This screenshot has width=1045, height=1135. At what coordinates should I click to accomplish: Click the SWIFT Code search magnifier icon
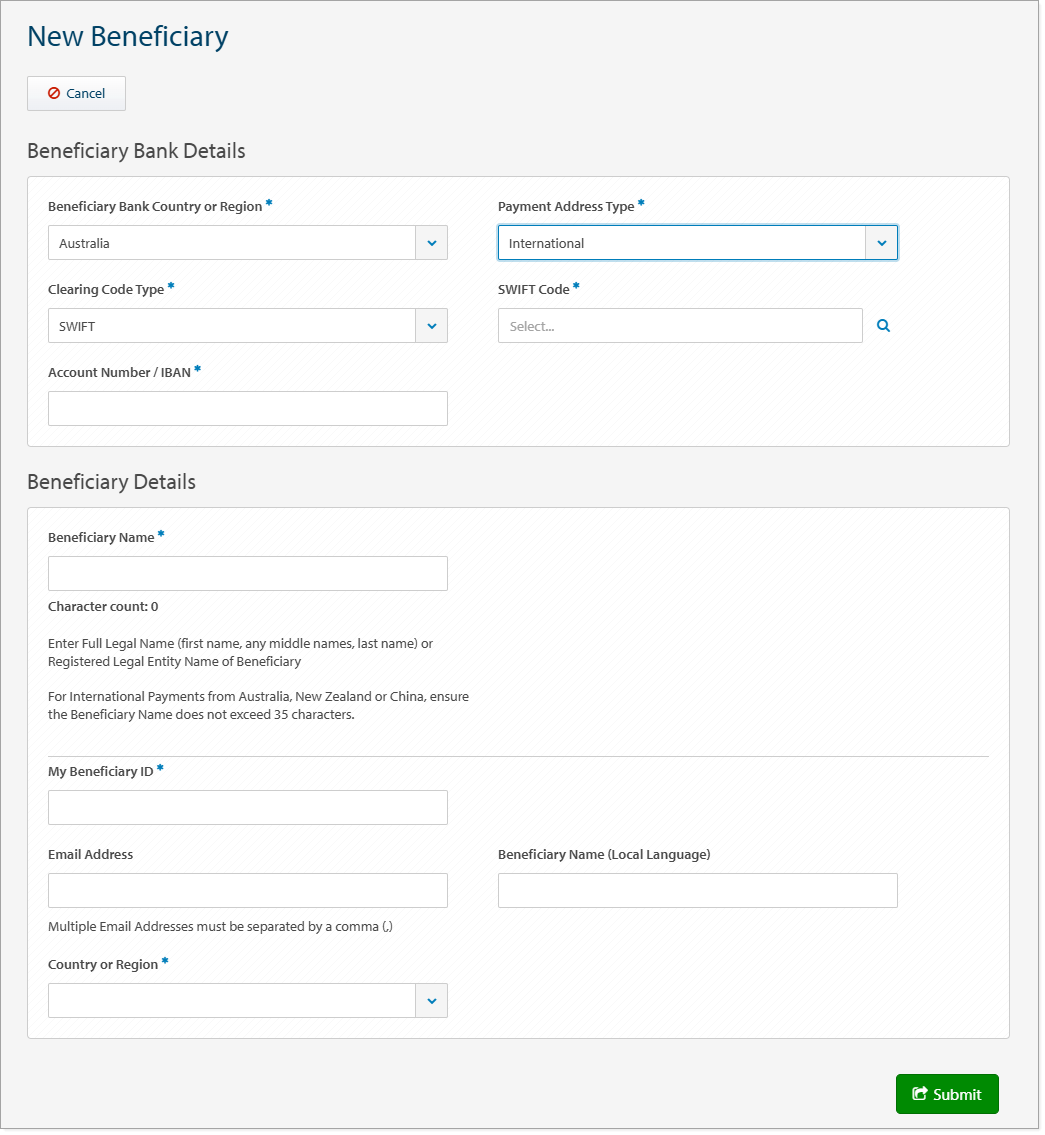[883, 325]
